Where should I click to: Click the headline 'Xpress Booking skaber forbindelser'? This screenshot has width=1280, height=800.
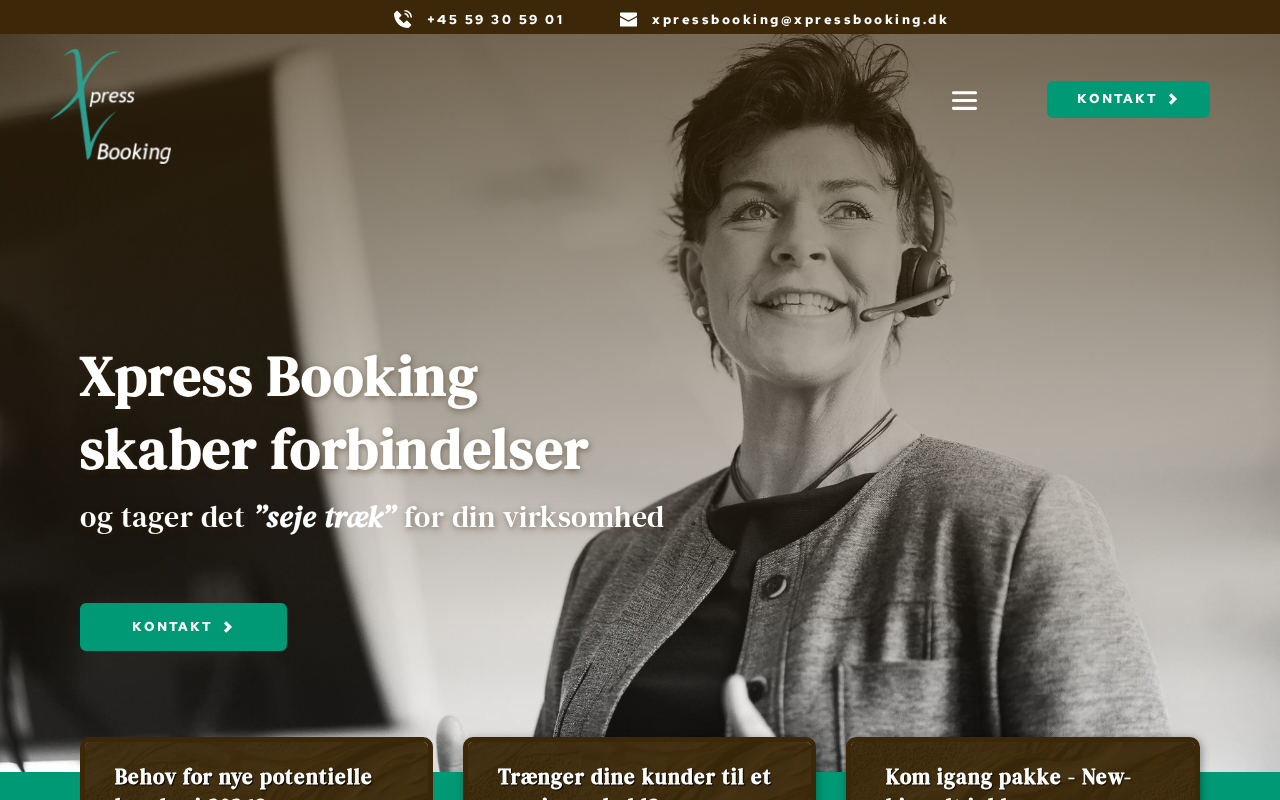[334, 413]
